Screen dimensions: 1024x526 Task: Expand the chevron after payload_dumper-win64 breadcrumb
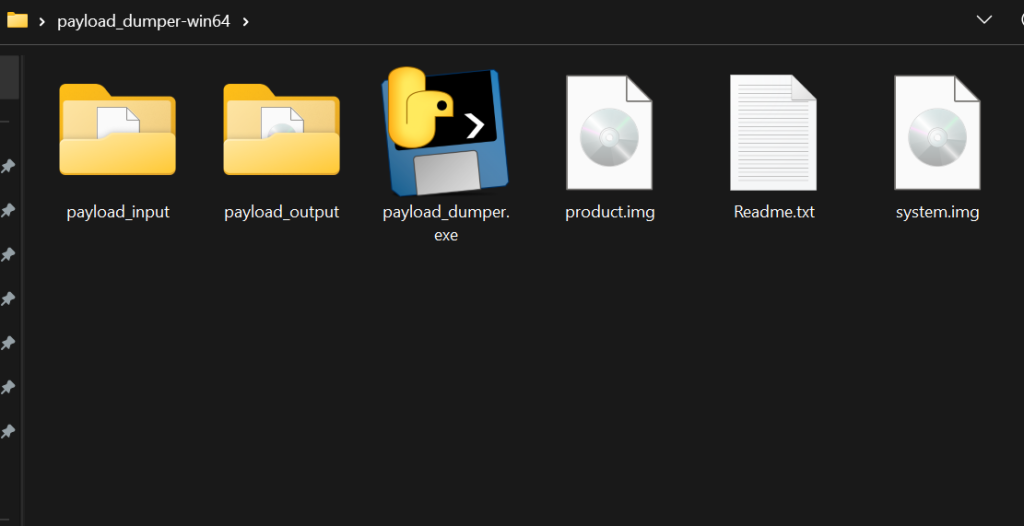[x=245, y=21]
